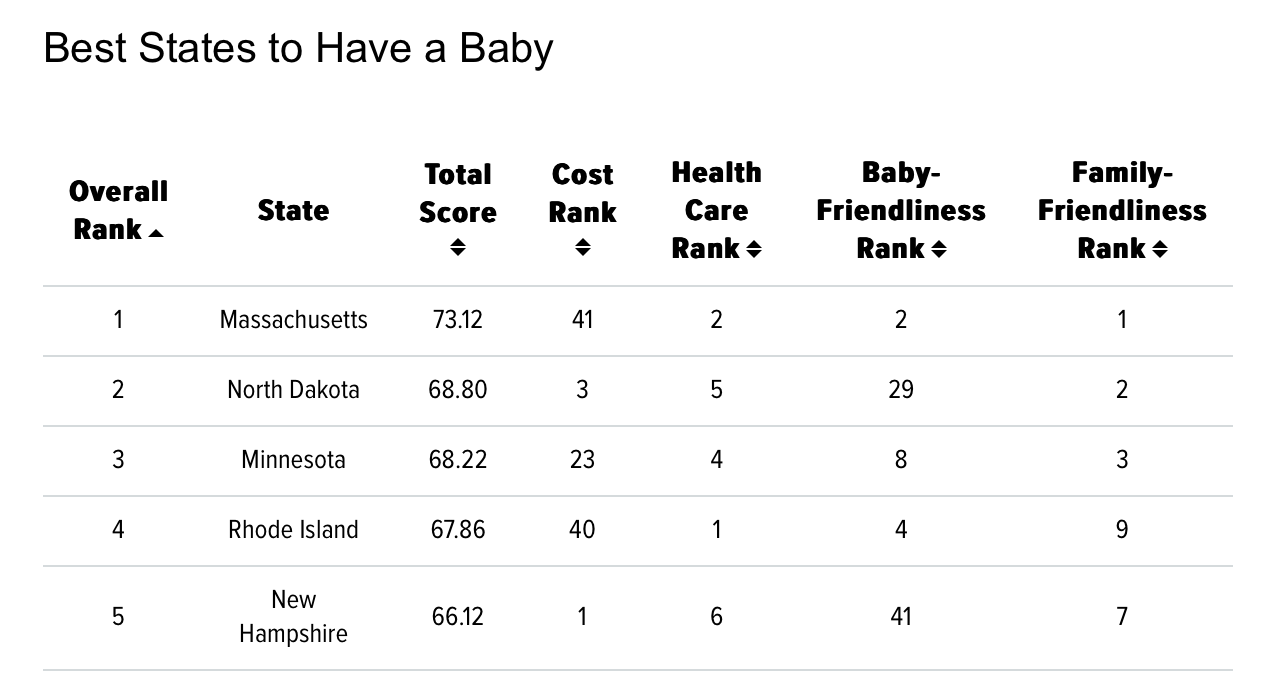
Task: Click the Rhode Island row name
Action: point(293,530)
